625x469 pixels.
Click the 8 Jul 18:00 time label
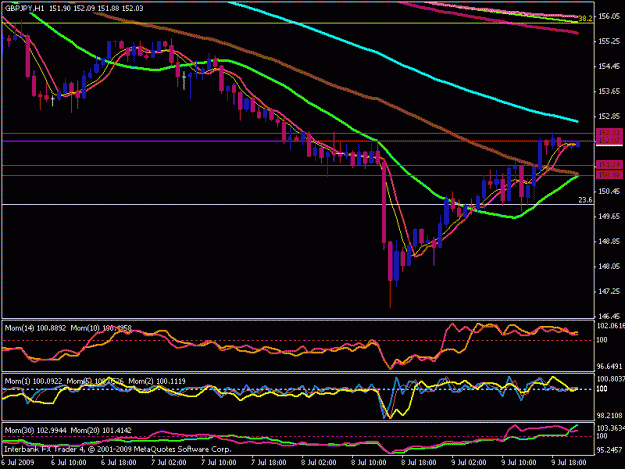[x=419, y=462]
